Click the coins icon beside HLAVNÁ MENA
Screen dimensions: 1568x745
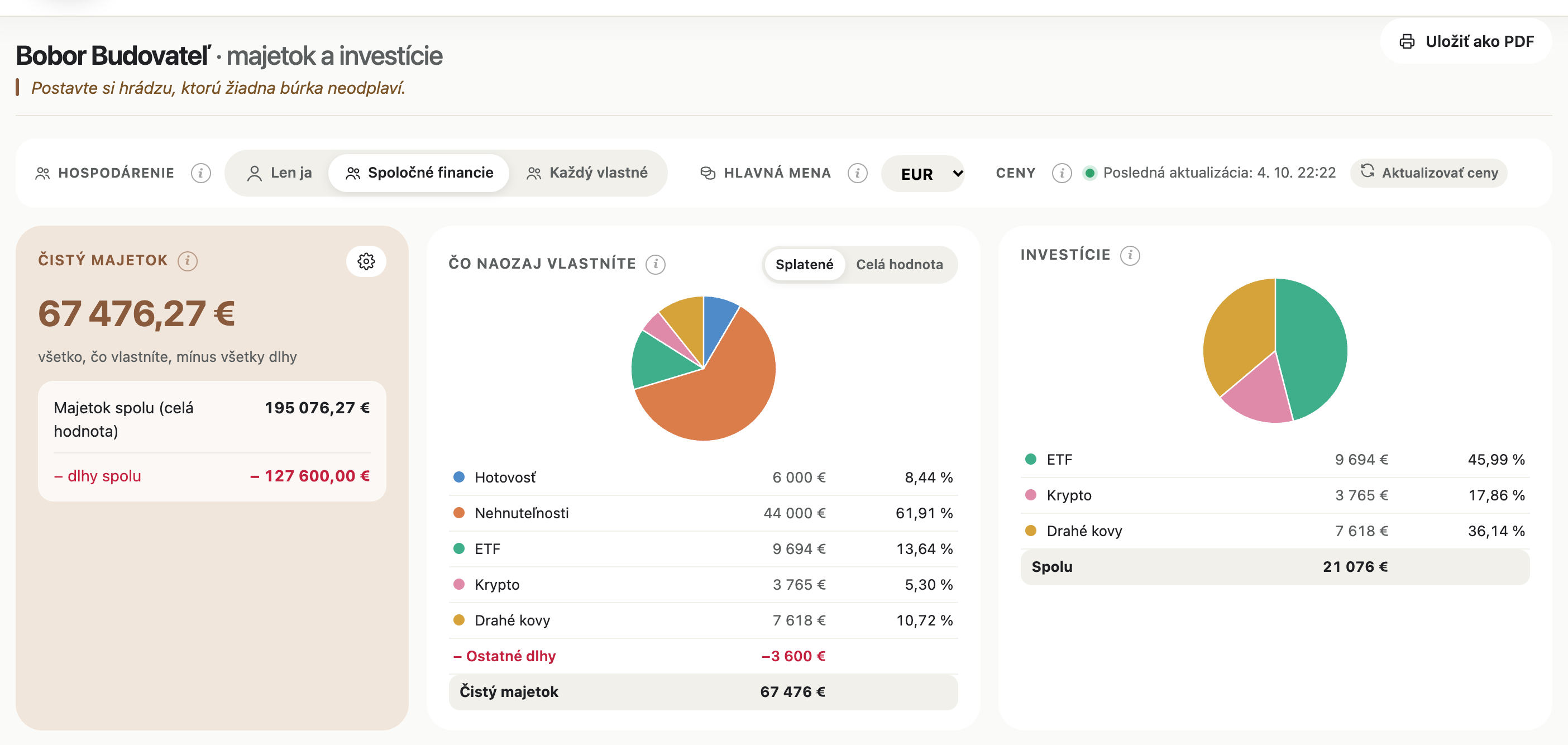click(x=707, y=173)
